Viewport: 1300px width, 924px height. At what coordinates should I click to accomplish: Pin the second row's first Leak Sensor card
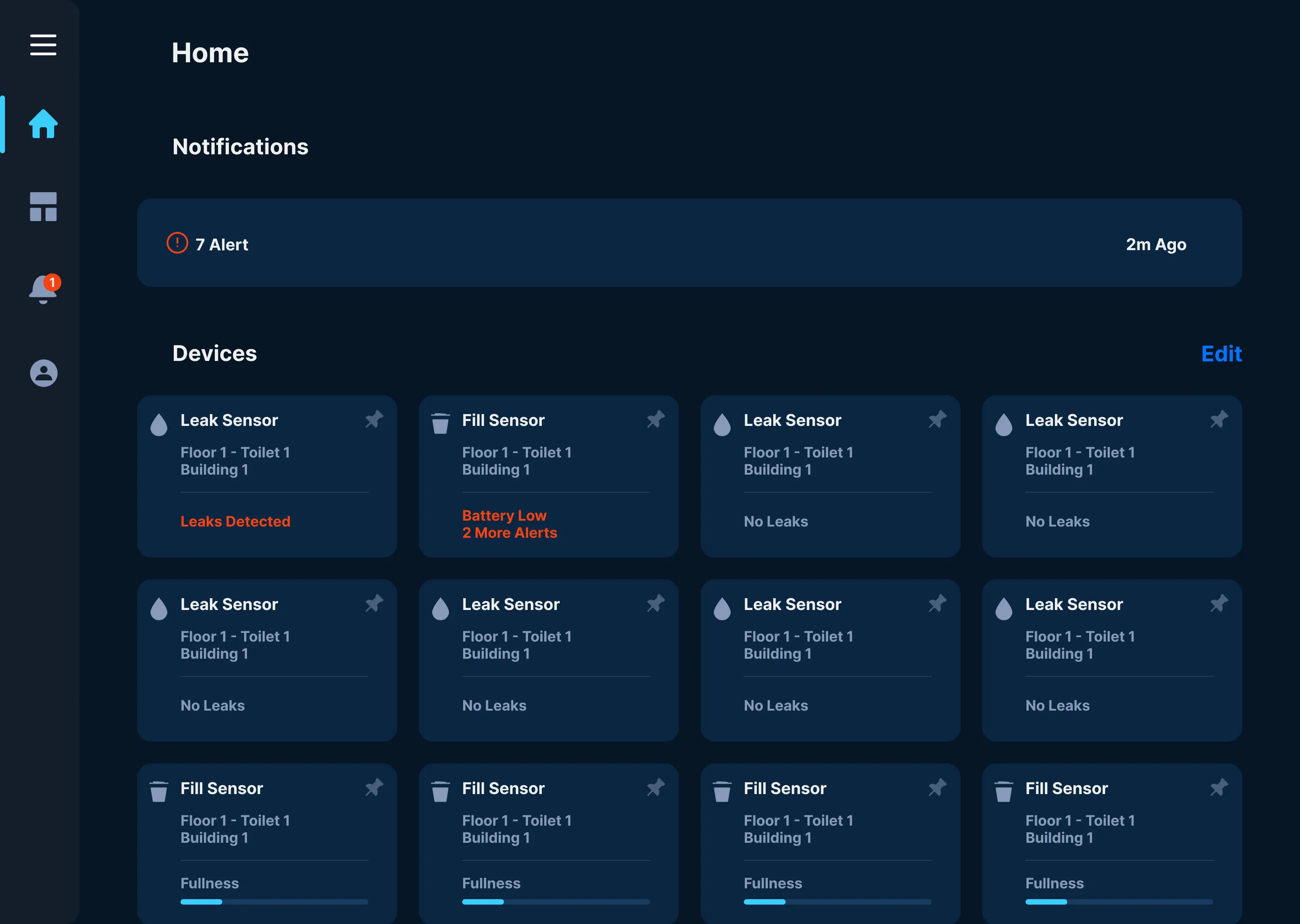tap(374, 603)
